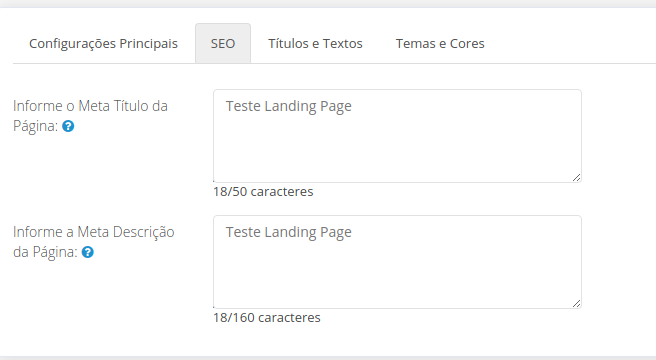Click the '18/160 caracteres' counter text

[x=267, y=318]
